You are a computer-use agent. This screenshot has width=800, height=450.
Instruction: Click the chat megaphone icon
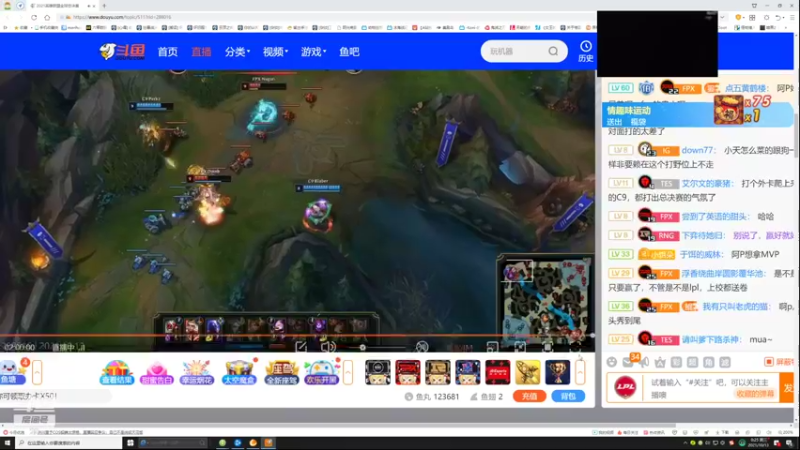(x=644, y=362)
